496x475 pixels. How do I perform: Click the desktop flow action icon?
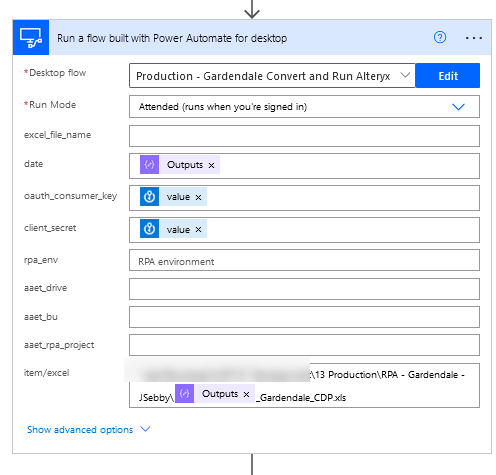pyautogui.click(x=31, y=38)
